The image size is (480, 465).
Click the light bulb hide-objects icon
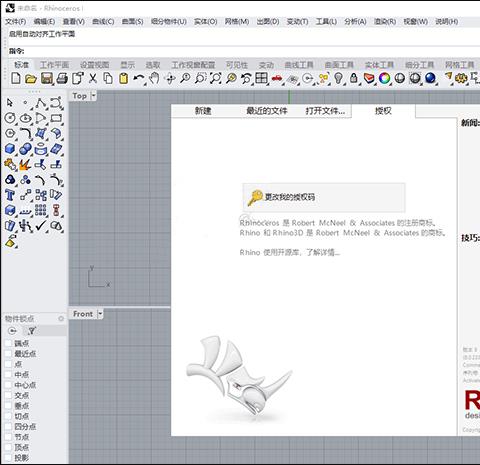(x=339, y=79)
